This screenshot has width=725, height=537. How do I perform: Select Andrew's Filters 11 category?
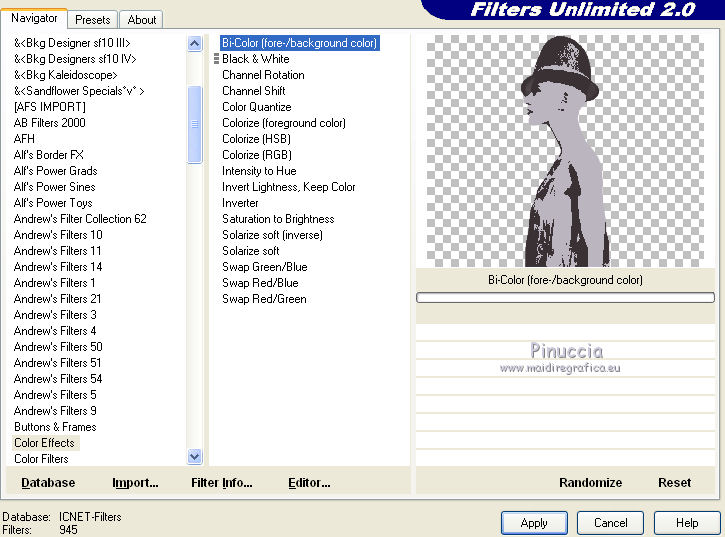[x=57, y=251]
